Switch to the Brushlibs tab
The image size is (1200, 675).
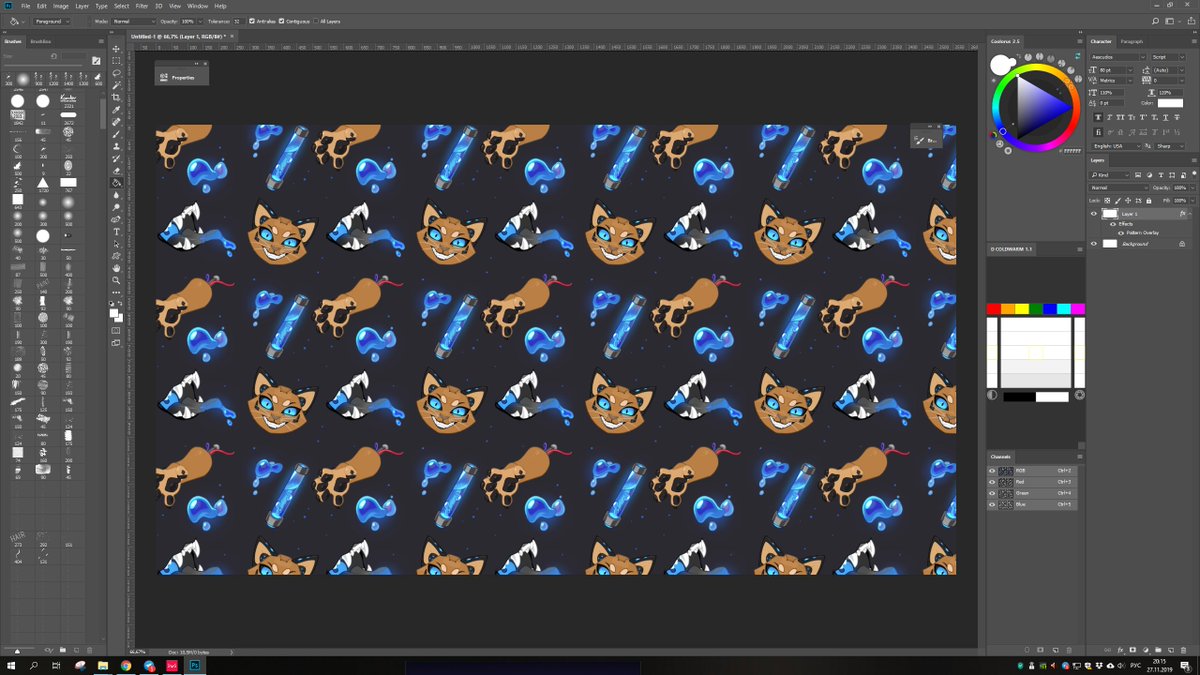click(x=41, y=41)
